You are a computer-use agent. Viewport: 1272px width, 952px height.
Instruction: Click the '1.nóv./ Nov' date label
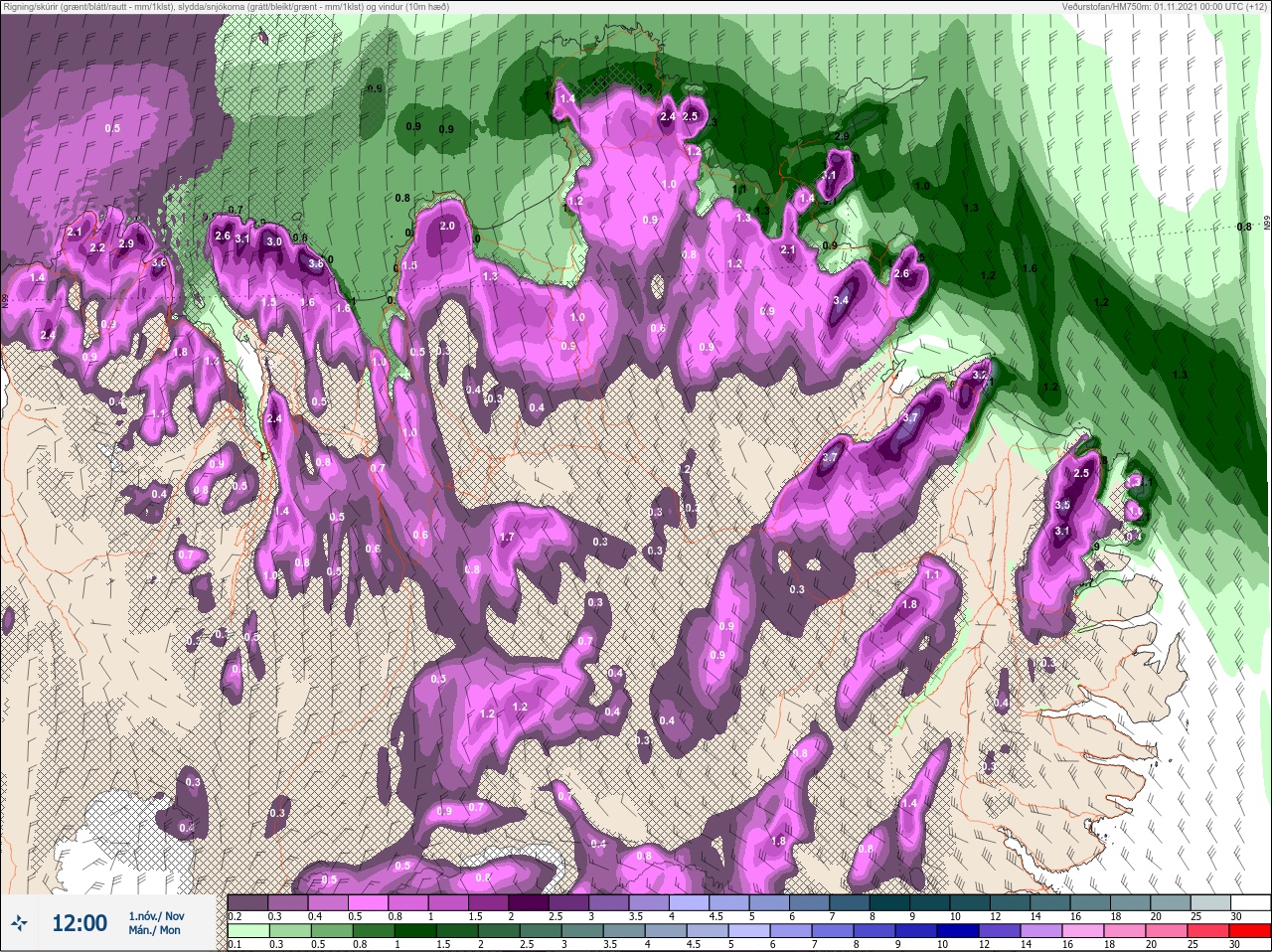pyautogui.click(x=156, y=915)
